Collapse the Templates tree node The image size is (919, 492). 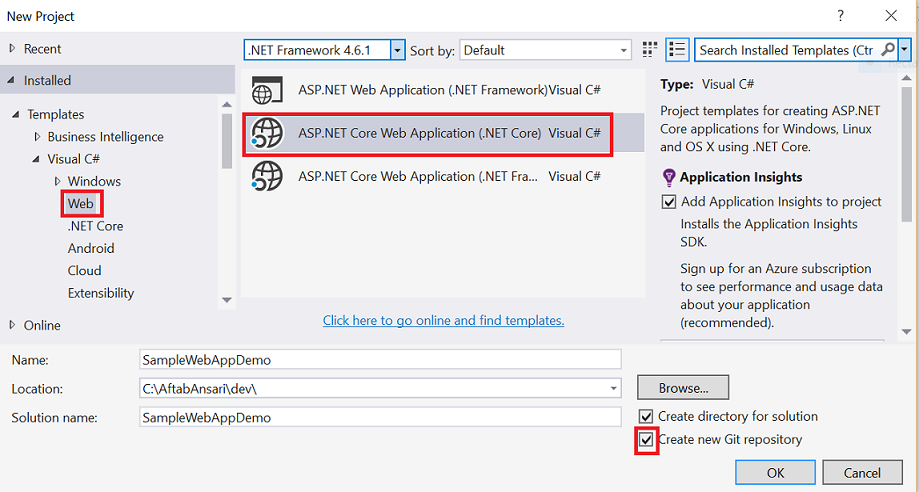click(x=16, y=115)
